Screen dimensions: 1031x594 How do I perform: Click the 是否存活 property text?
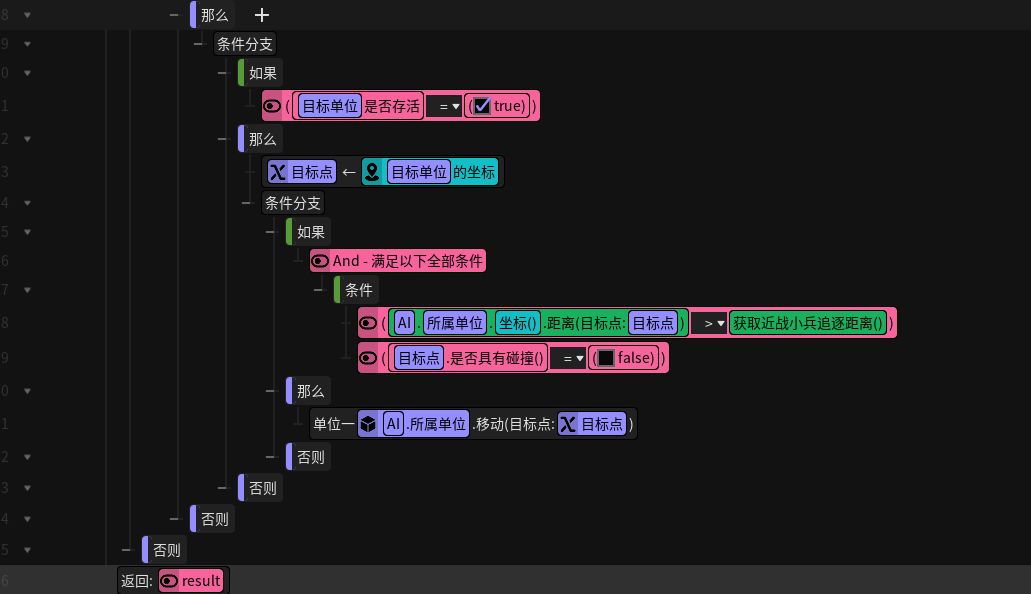pyautogui.click(x=392, y=106)
